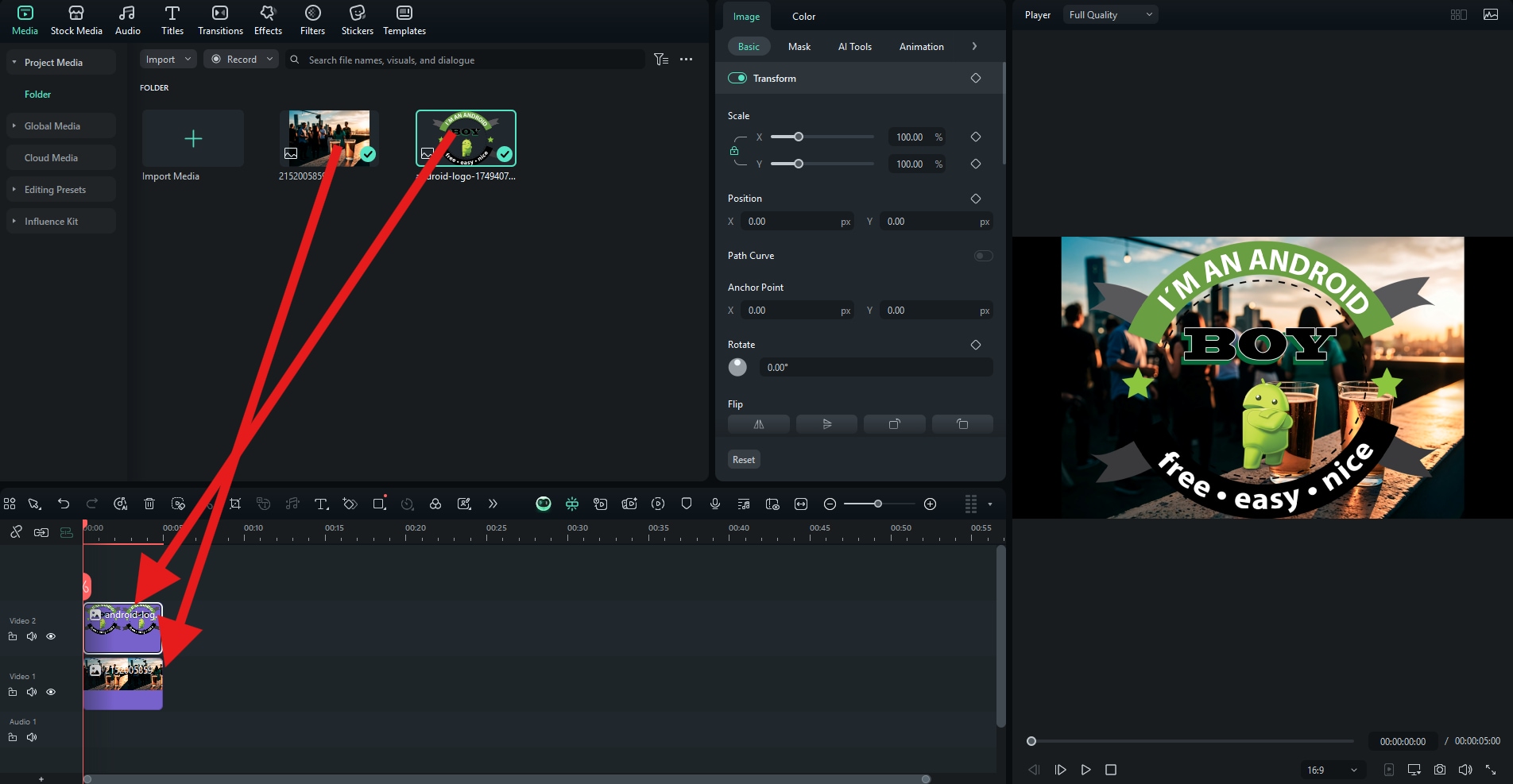The image size is (1513, 784).
Task: Click the media search field
Action: tap(465, 60)
